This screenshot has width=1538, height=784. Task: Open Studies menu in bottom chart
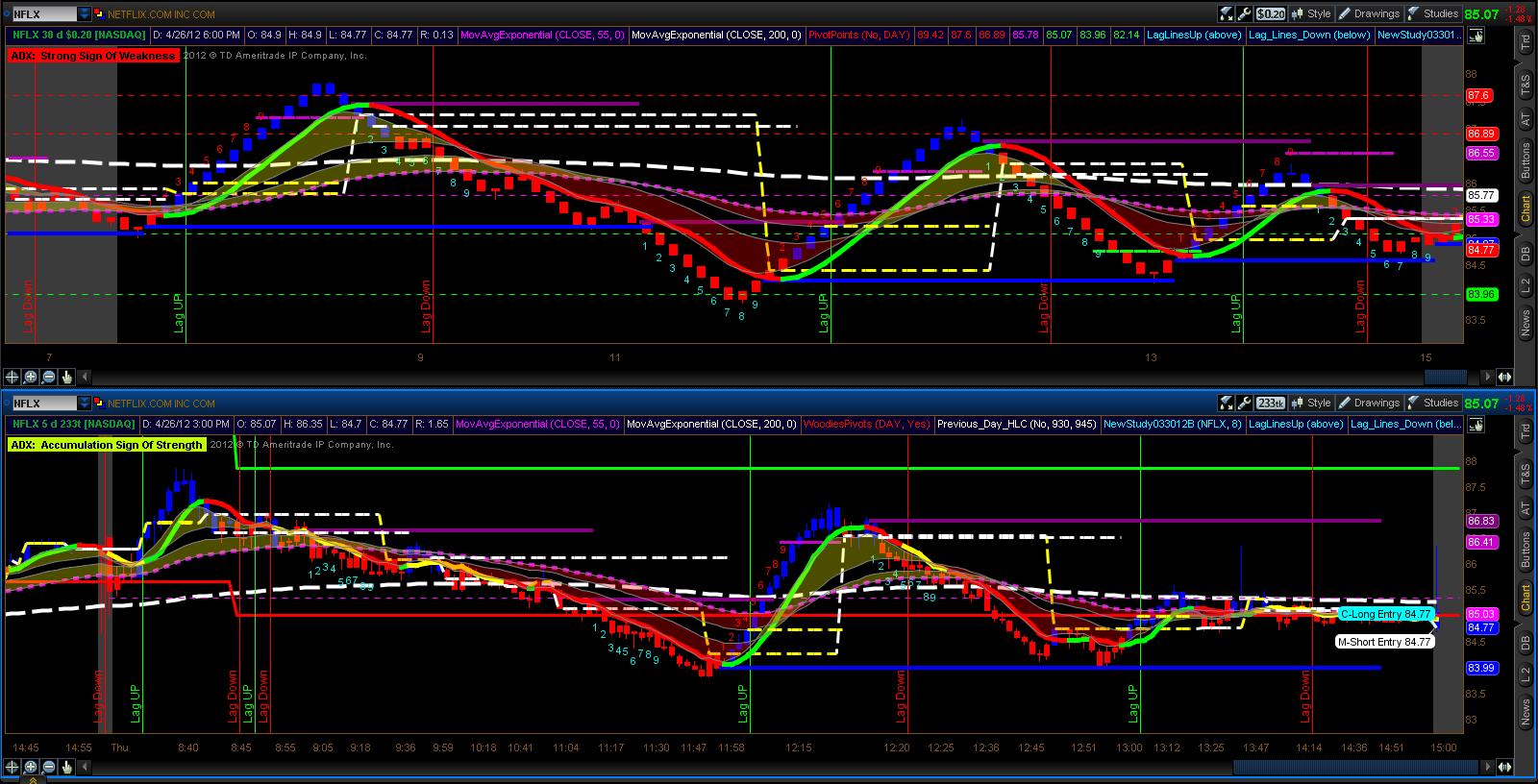(x=1432, y=403)
